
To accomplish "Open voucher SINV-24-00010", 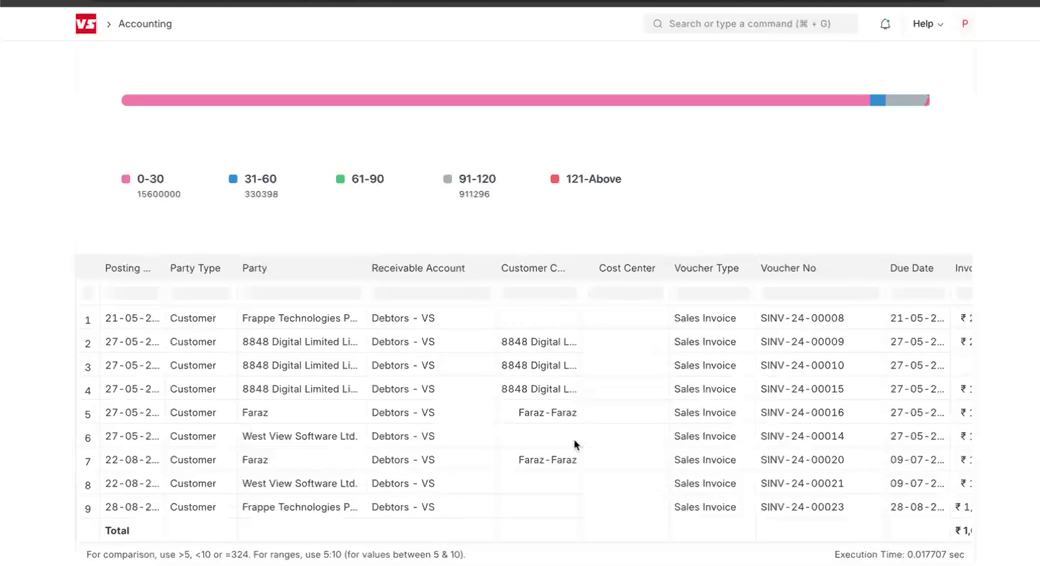I will pyautogui.click(x=802, y=366).
